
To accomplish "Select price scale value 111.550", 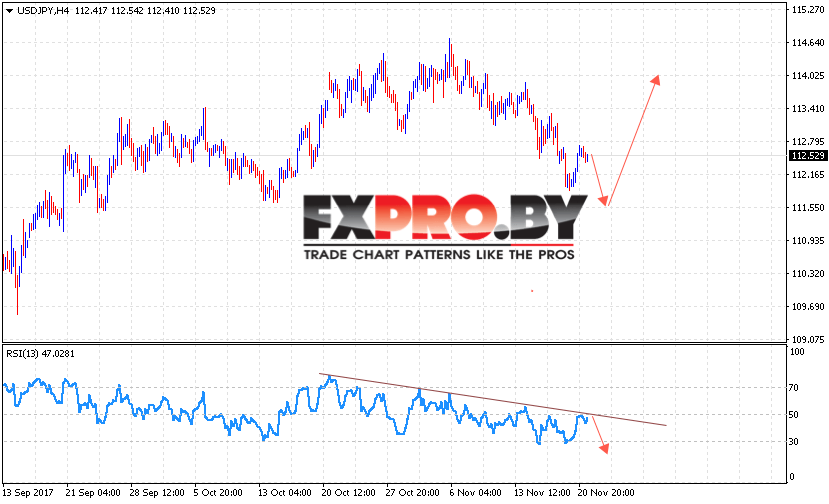I will (x=808, y=208).
